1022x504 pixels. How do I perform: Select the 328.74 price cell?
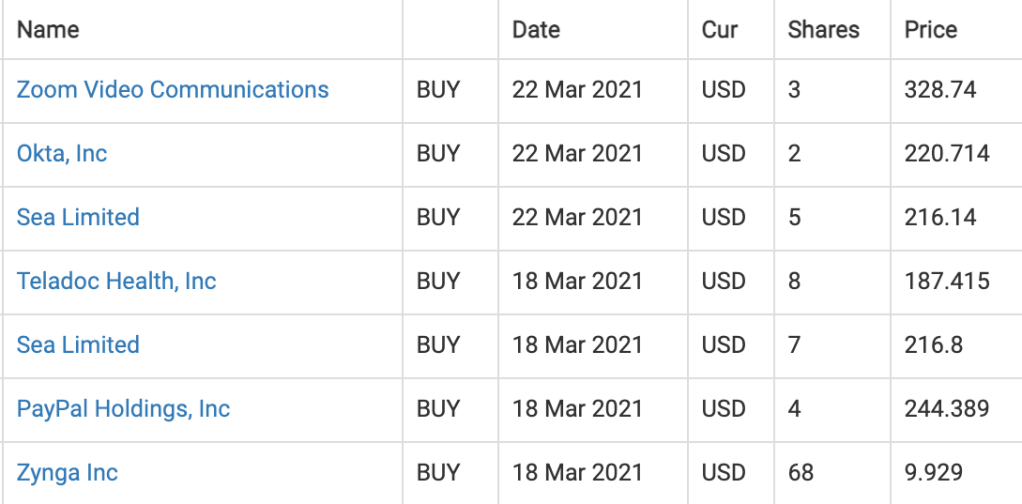click(x=940, y=90)
